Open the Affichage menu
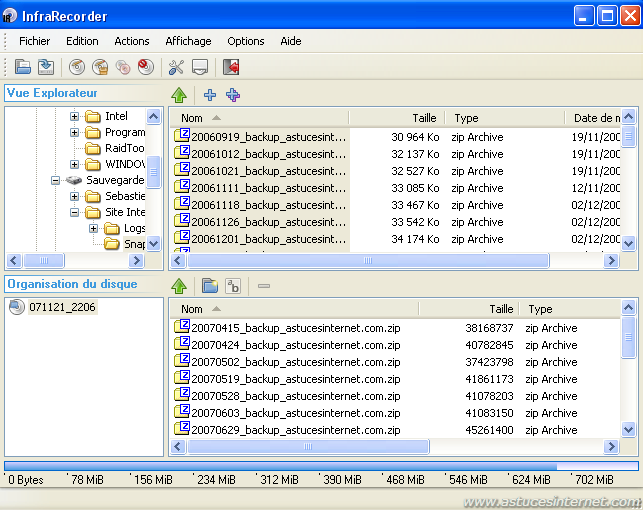Screen dimensions: 643x510 (188, 41)
